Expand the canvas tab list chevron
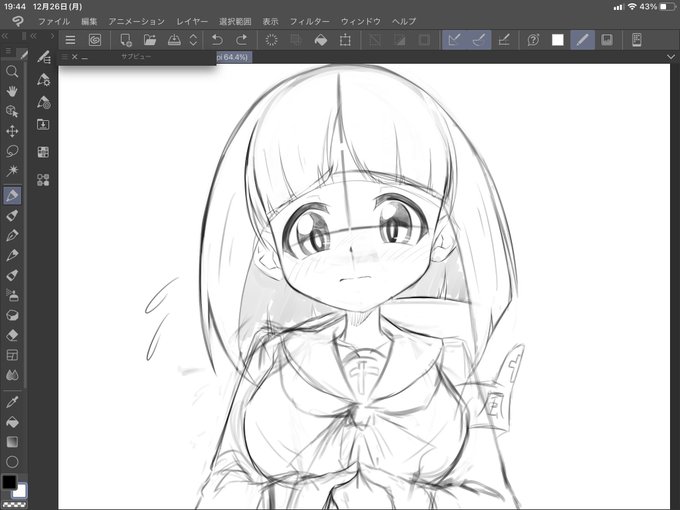This screenshot has width=680, height=510. (671, 57)
